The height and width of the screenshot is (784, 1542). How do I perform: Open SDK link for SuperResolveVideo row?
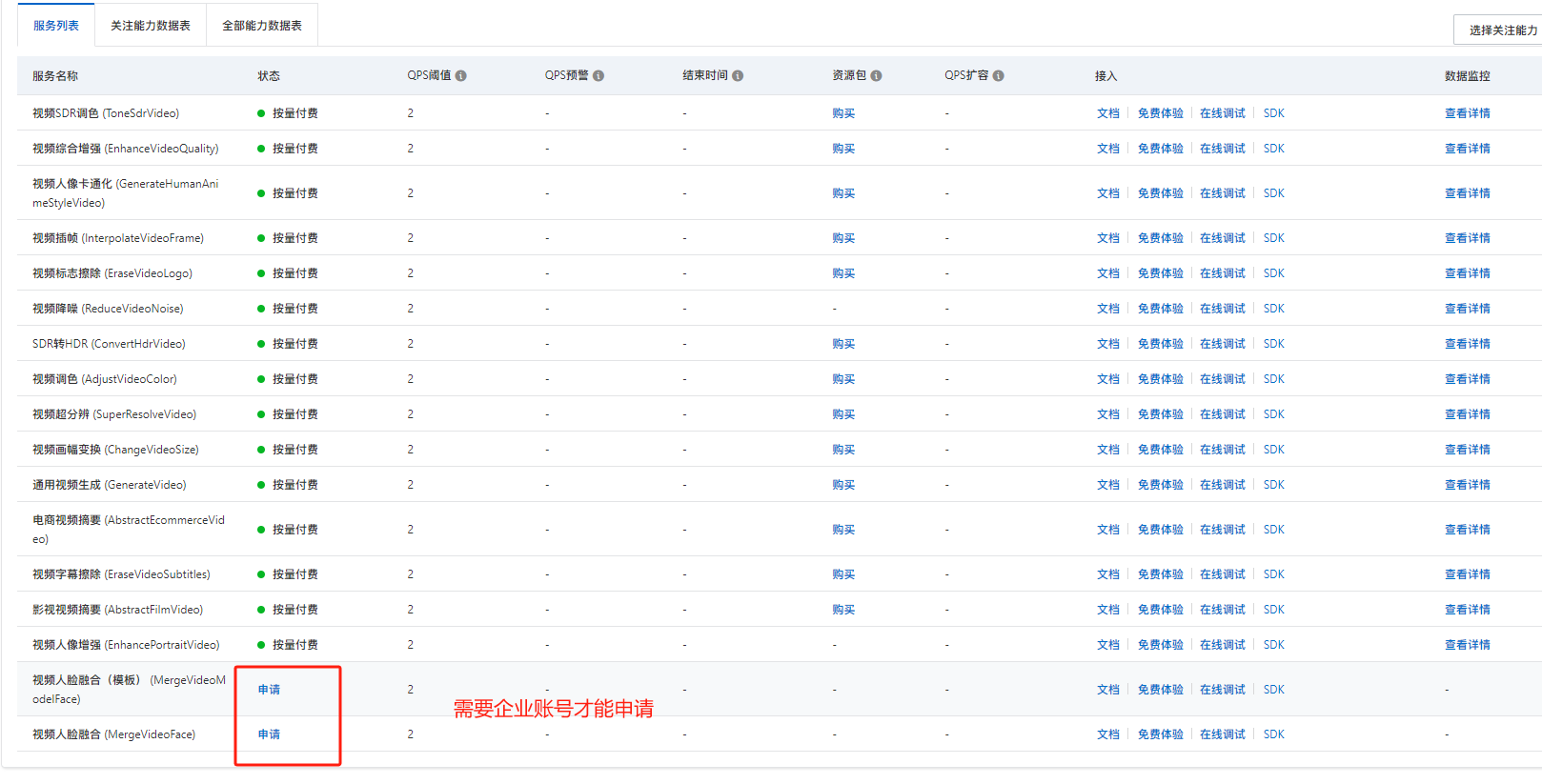click(x=1274, y=414)
